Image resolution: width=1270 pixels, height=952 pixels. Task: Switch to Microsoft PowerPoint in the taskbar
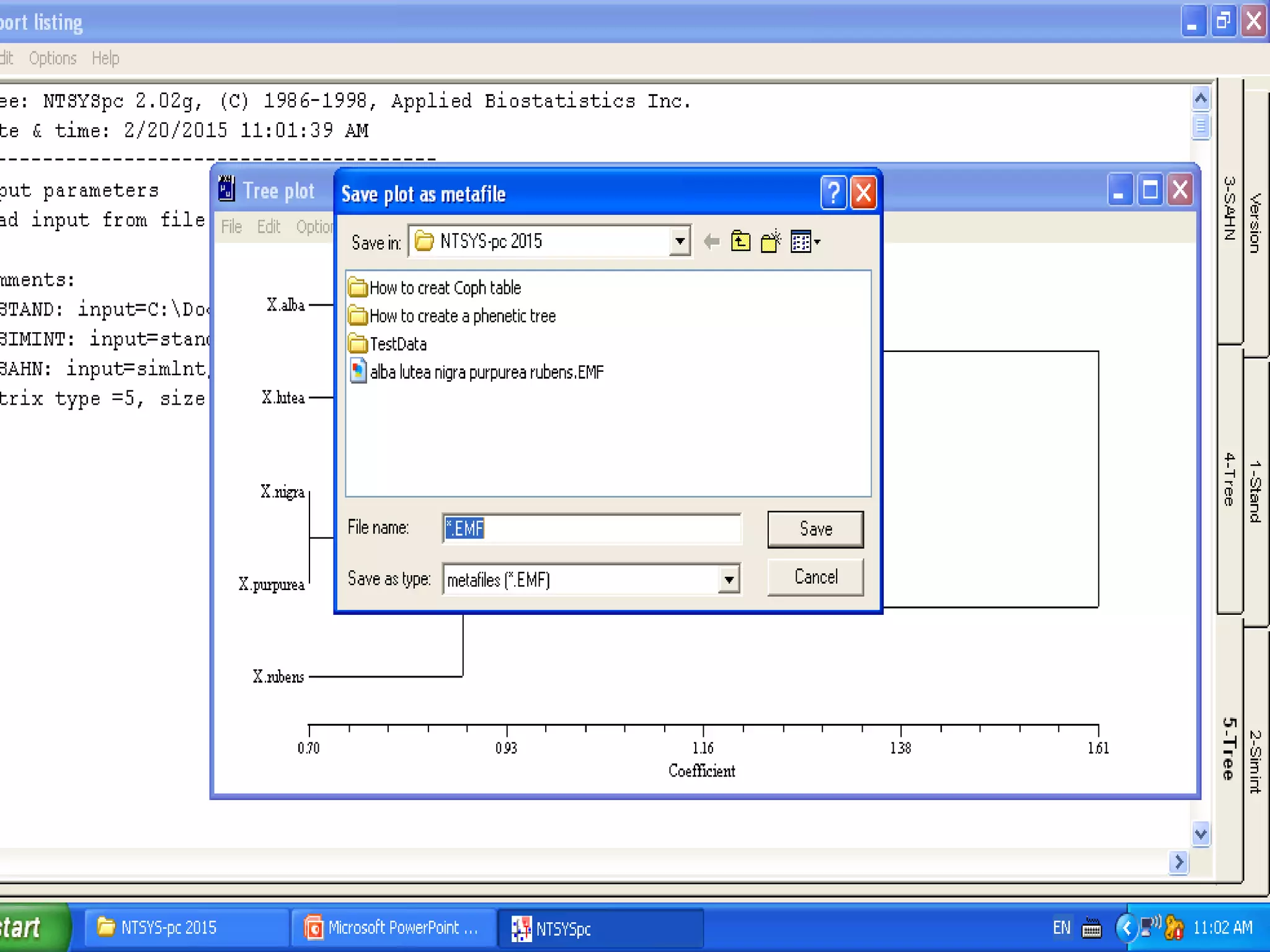tap(393, 928)
